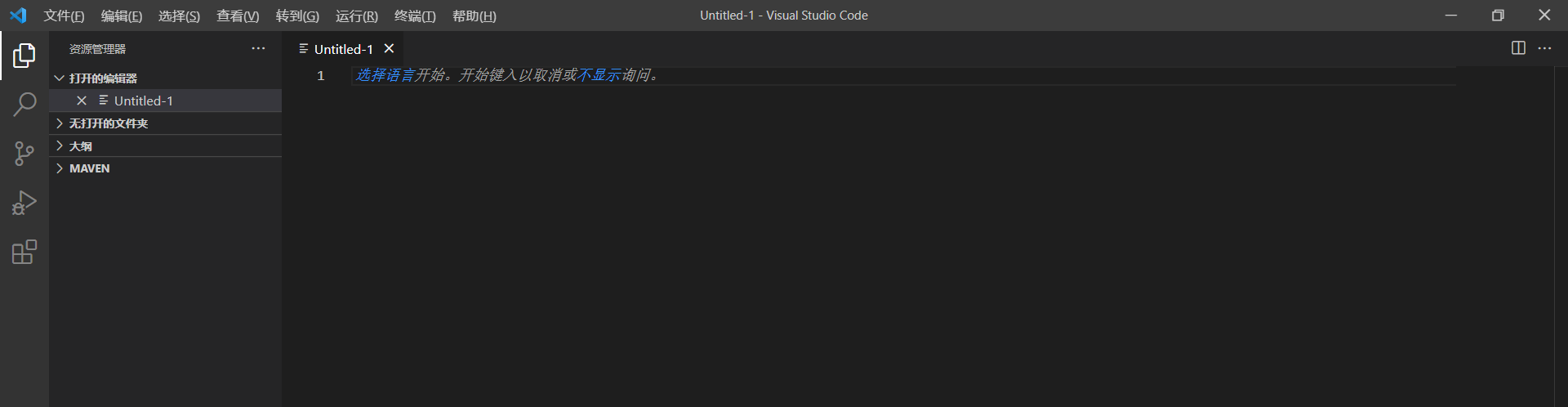The width and height of the screenshot is (1568, 407).
Task: Open the 终端(T) menu
Action: 415,16
